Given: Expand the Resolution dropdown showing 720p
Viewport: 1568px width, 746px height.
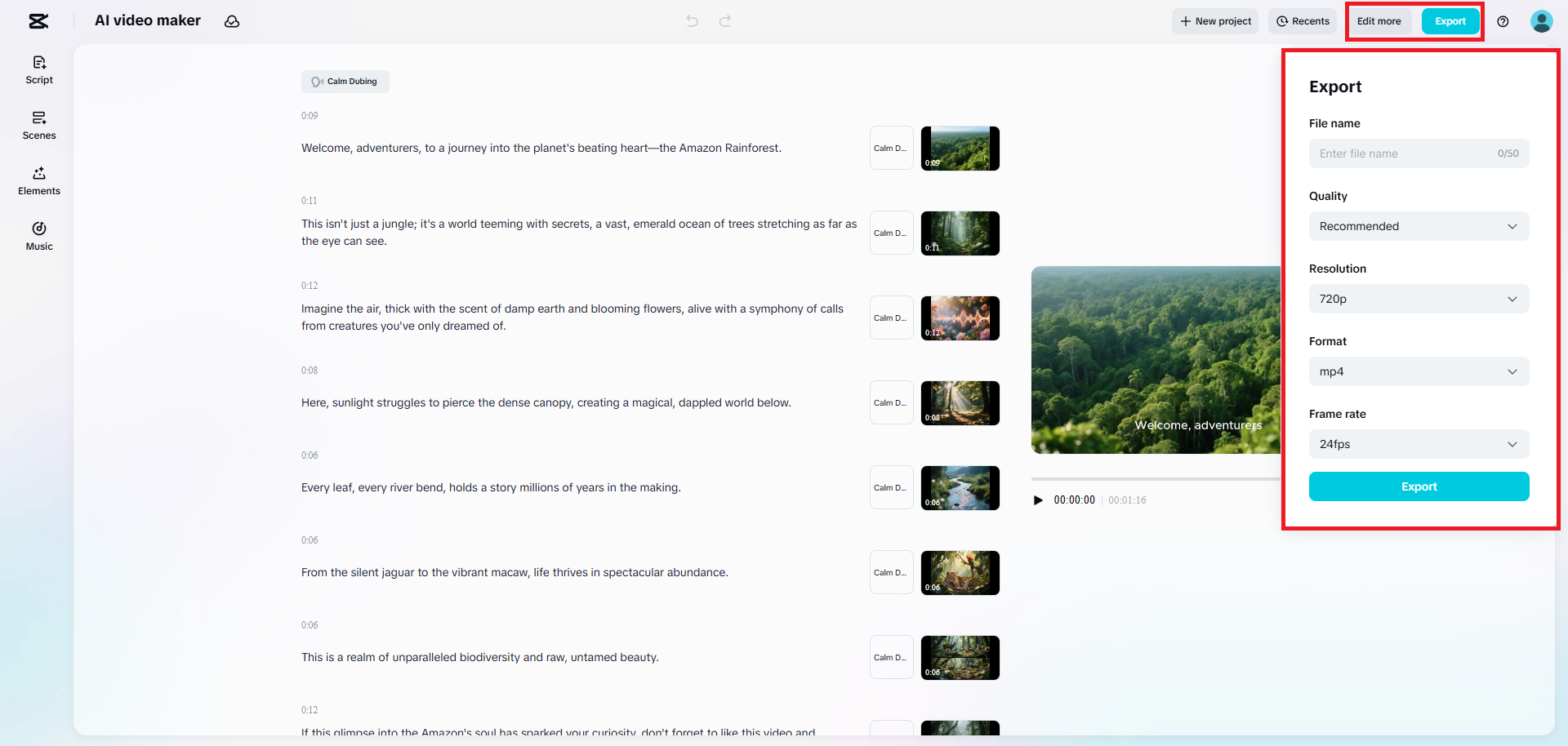Looking at the screenshot, I should click(x=1419, y=299).
